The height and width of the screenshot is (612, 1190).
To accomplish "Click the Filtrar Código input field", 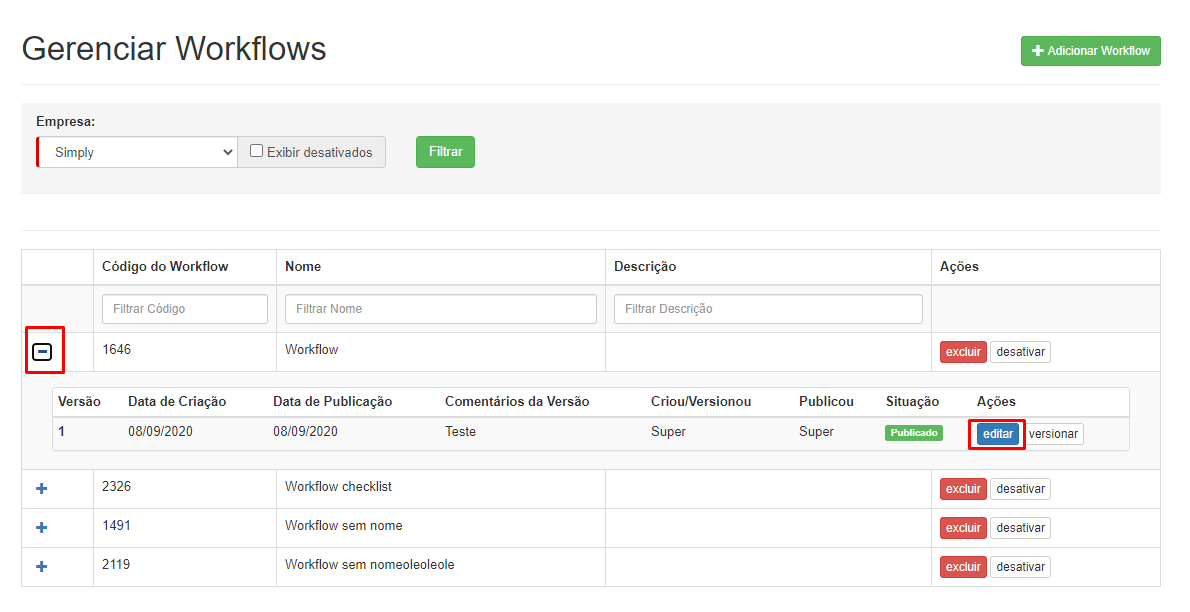I will pos(185,309).
